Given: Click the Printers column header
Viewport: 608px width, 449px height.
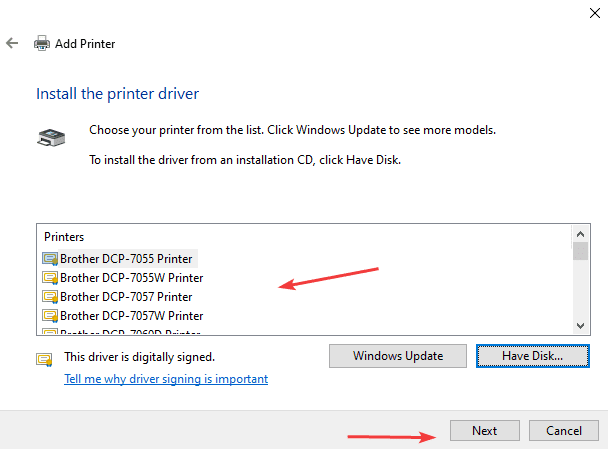Looking at the screenshot, I should [x=64, y=237].
